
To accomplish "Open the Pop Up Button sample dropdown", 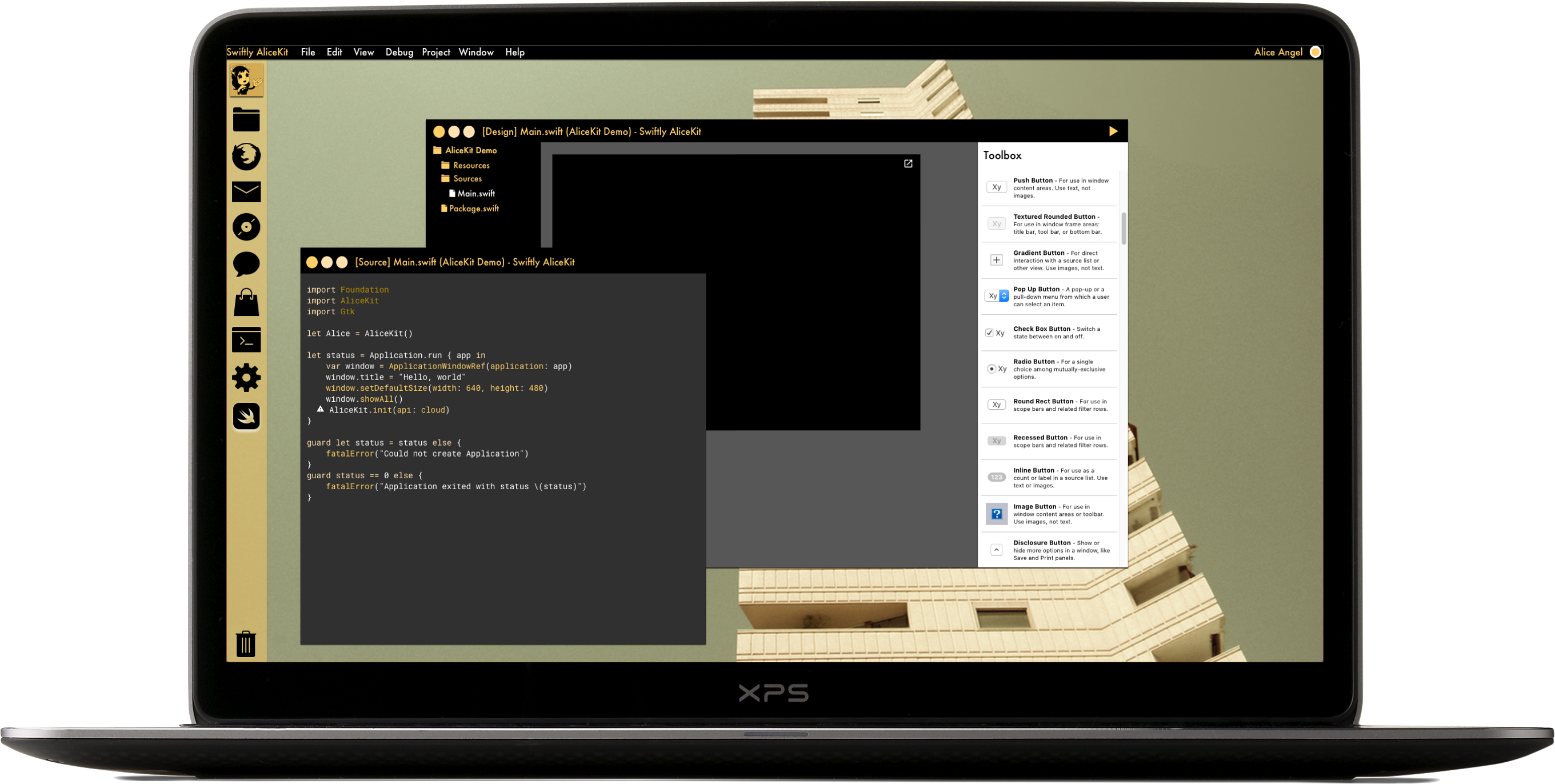I will (997, 296).
